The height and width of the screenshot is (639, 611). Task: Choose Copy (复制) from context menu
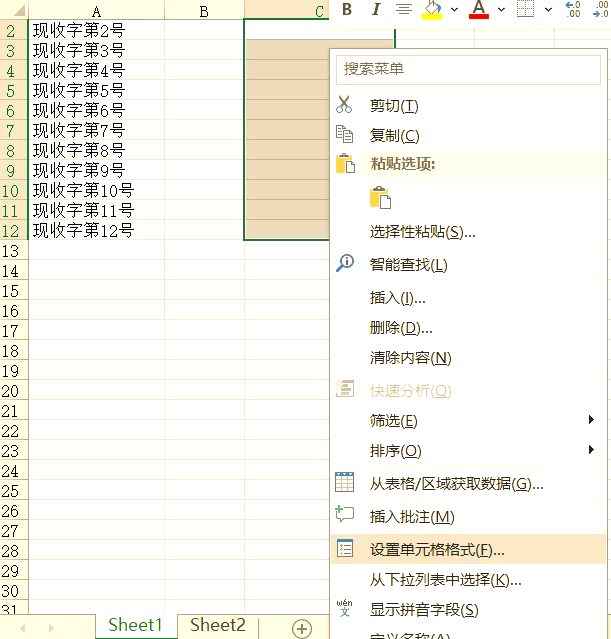[468, 136]
